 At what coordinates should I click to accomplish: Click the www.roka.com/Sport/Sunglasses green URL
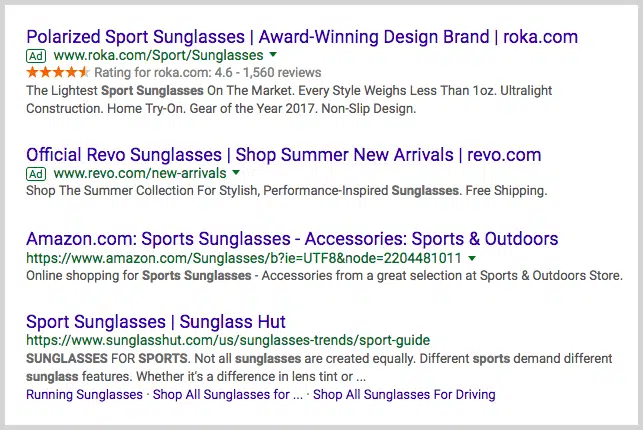158,56
